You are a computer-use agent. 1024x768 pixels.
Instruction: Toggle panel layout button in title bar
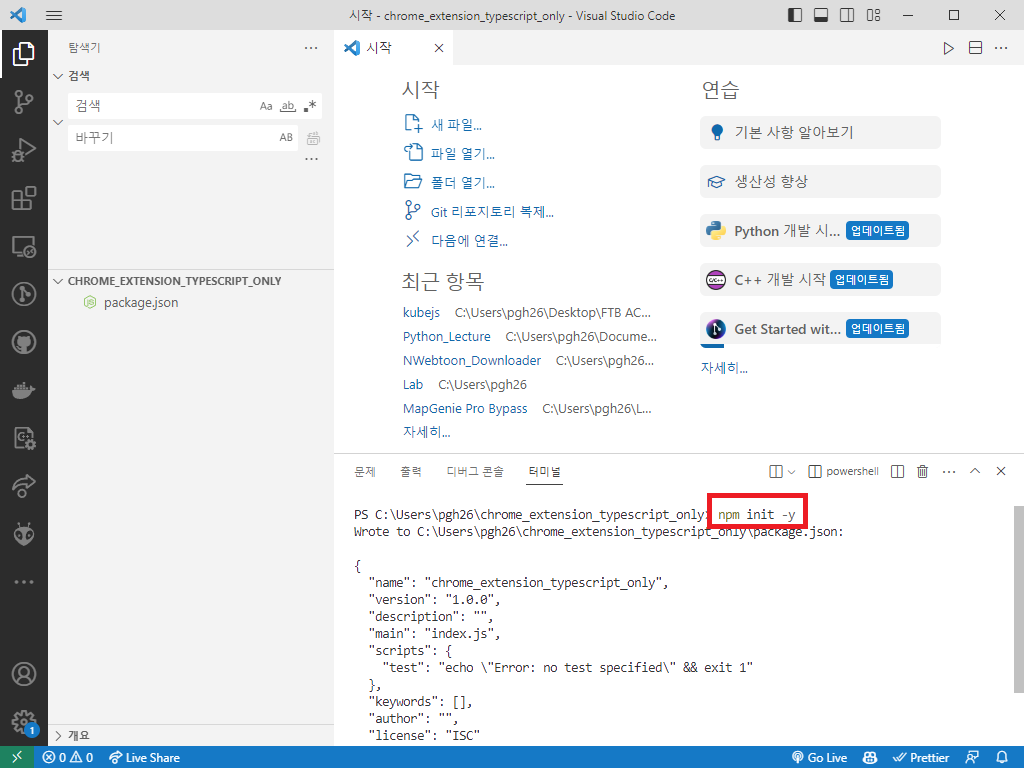[821, 15]
